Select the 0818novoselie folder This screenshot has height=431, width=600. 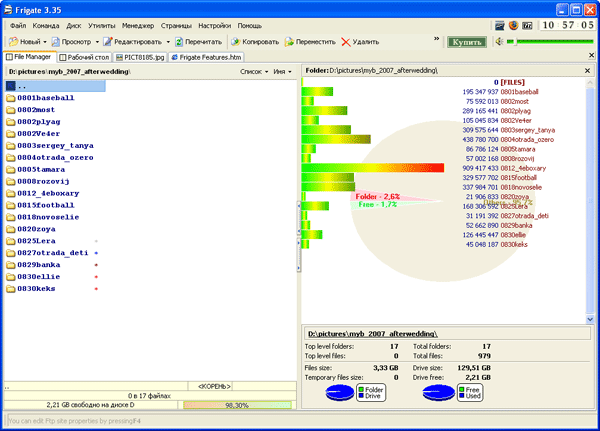pos(43,217)
